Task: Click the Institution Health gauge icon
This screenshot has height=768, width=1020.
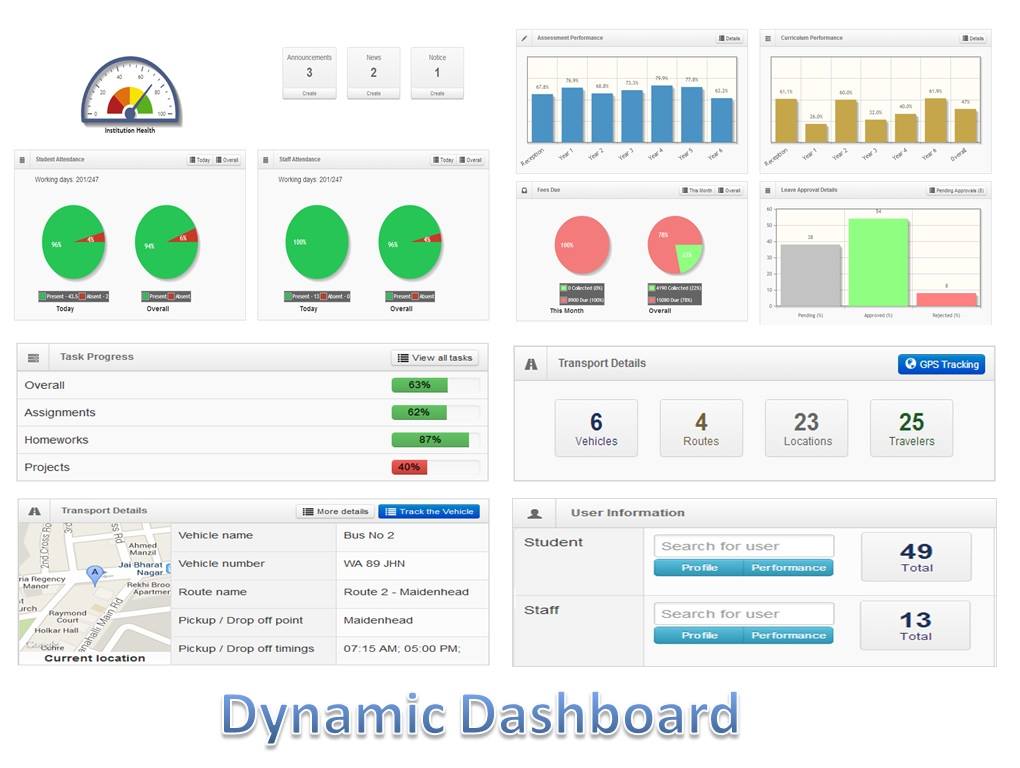Action: (x=130, y=91)
